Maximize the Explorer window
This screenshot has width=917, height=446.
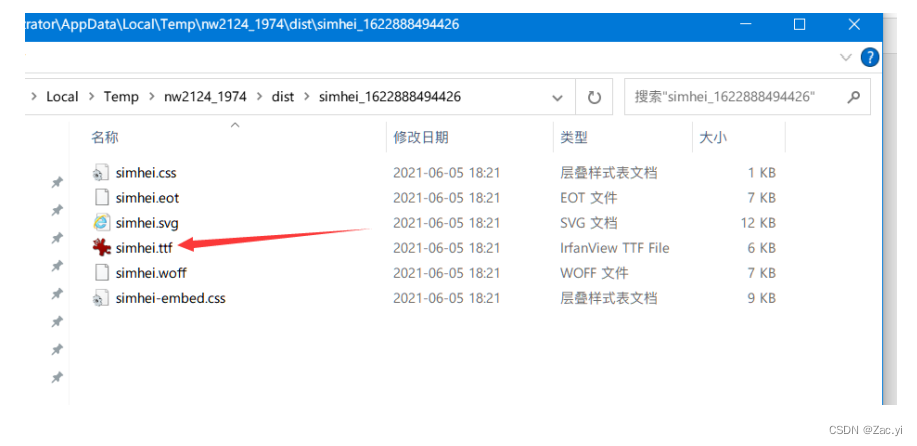coord(799,25)
